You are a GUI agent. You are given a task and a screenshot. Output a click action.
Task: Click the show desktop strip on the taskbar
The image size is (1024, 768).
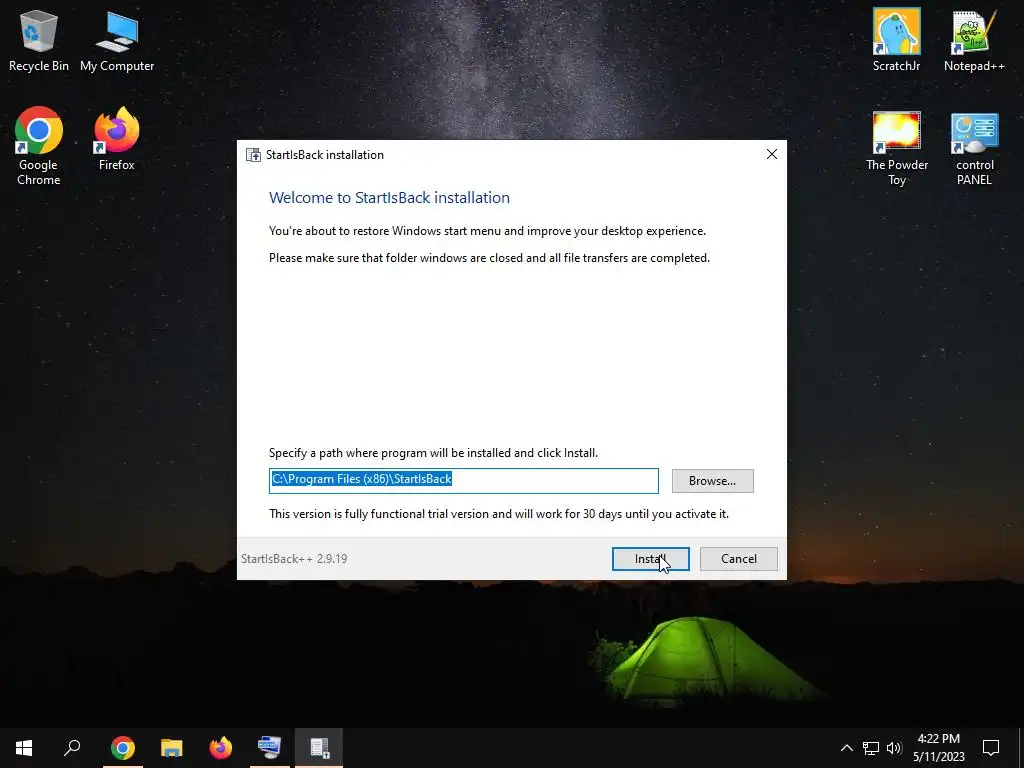pos(1021,748)
